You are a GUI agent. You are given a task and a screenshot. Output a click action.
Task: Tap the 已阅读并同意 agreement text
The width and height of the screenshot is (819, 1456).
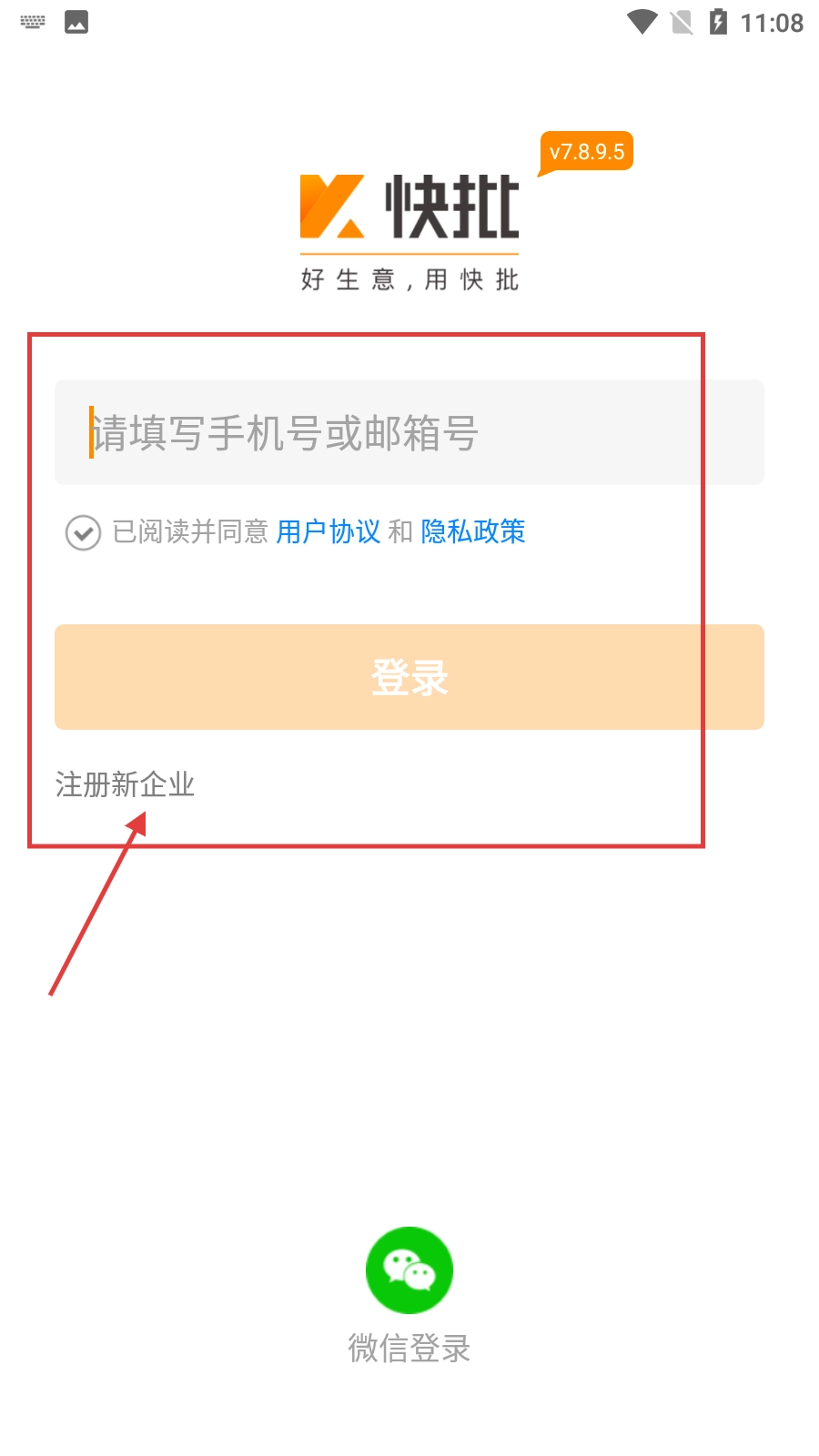pyautogui.click(x=190, y=531)
